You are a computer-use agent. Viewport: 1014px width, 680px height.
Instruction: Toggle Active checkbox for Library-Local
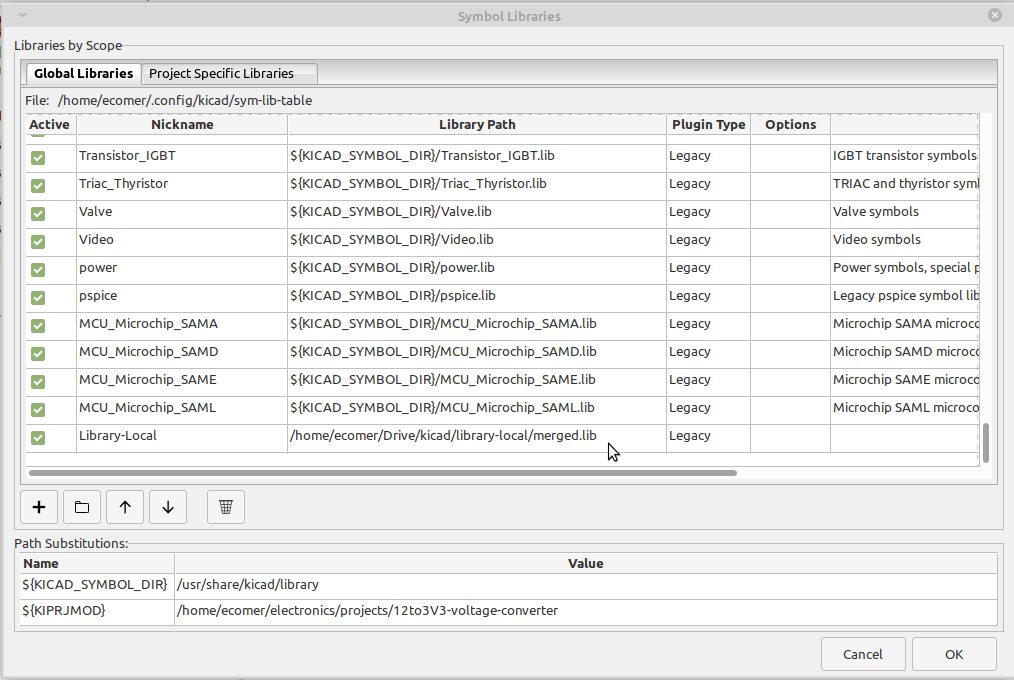[38, 438]
